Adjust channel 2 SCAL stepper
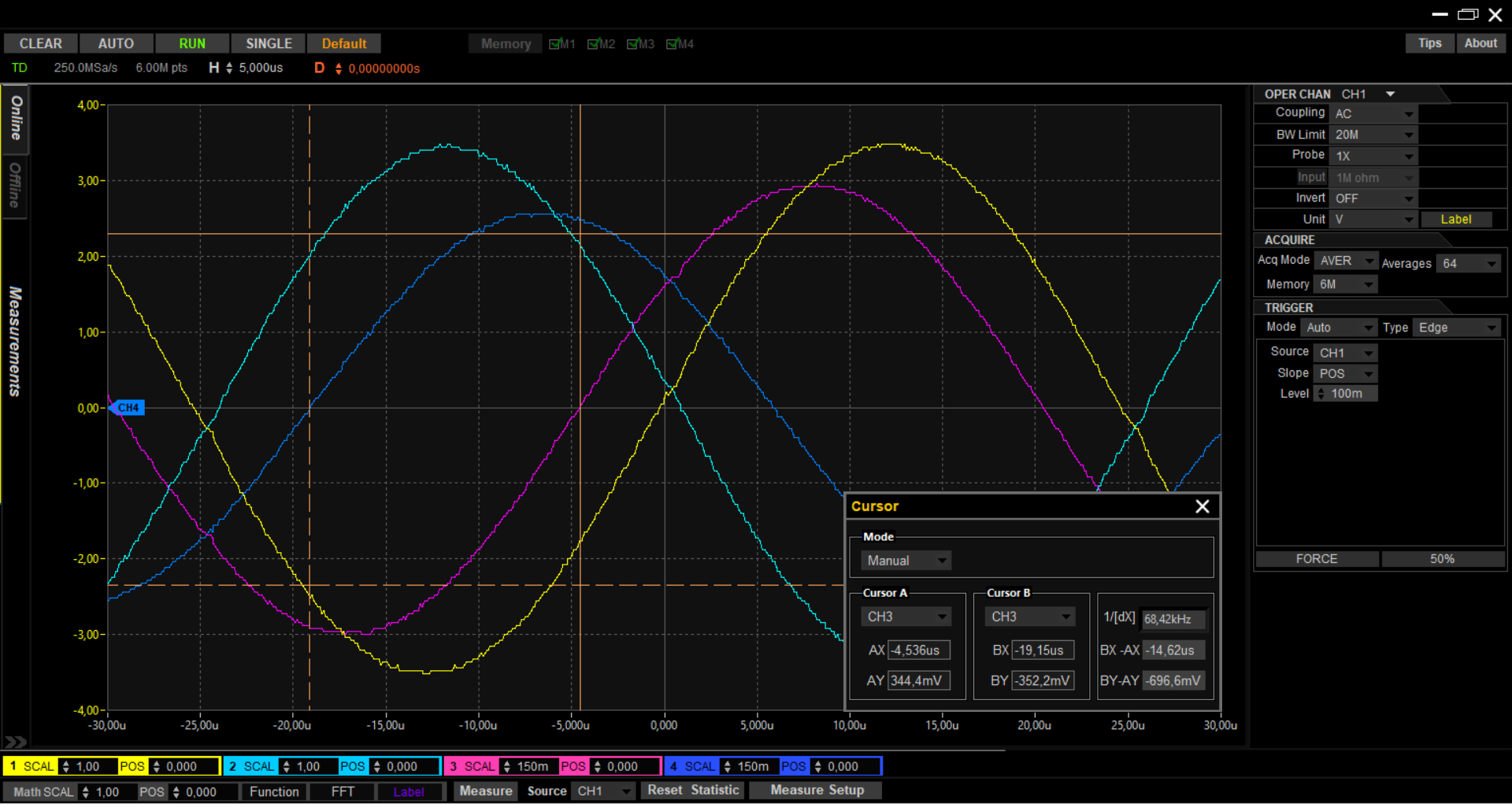Screen dimensions: 1512x804 pyautogui.click(x=287, y=766)
